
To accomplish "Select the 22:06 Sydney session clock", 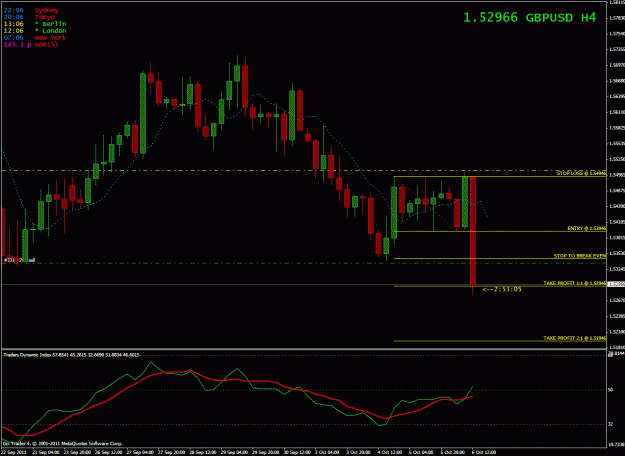I will click(31, 10).
